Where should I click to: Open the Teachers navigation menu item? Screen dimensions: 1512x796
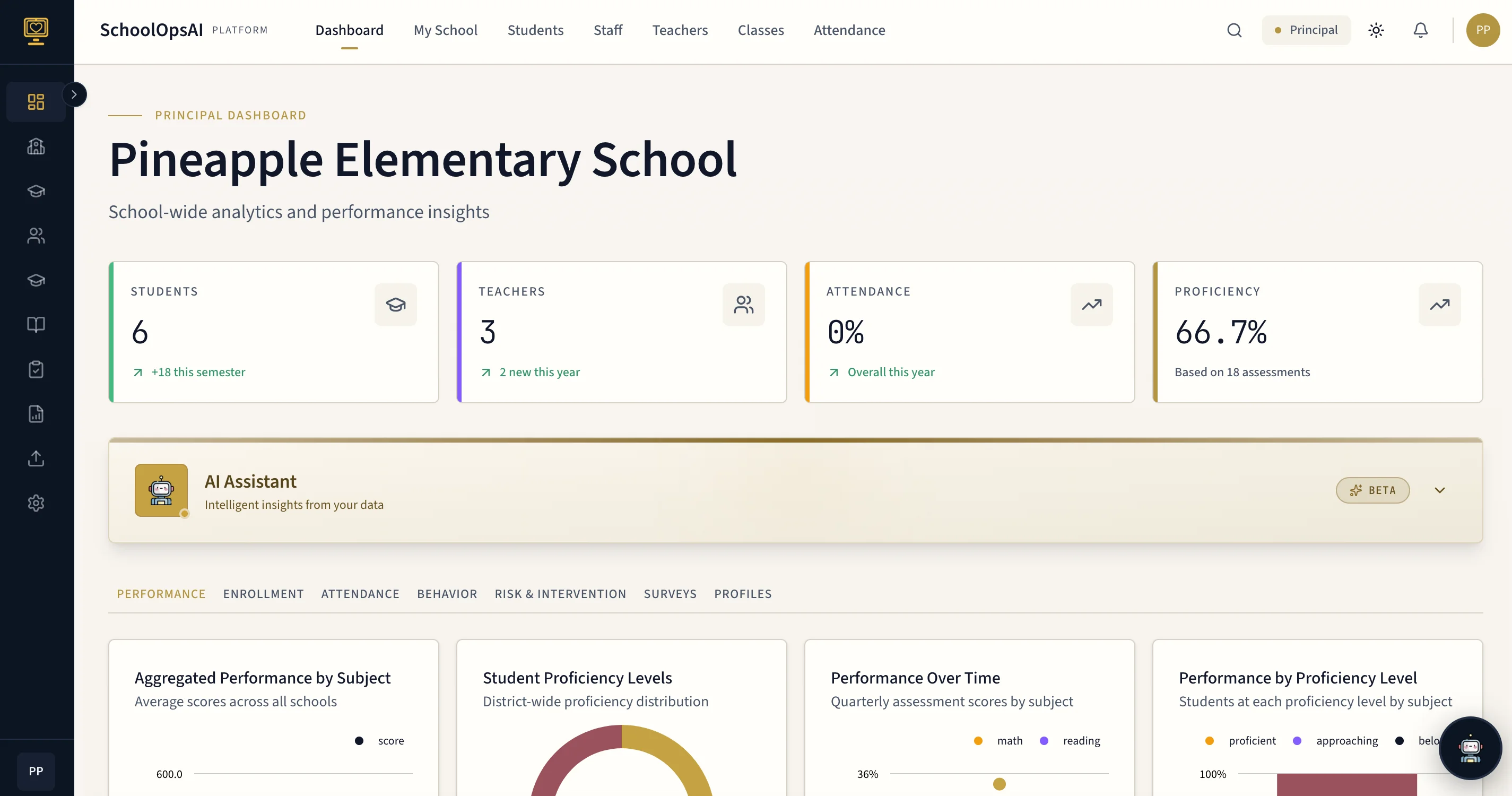click(x=680, y=30)
